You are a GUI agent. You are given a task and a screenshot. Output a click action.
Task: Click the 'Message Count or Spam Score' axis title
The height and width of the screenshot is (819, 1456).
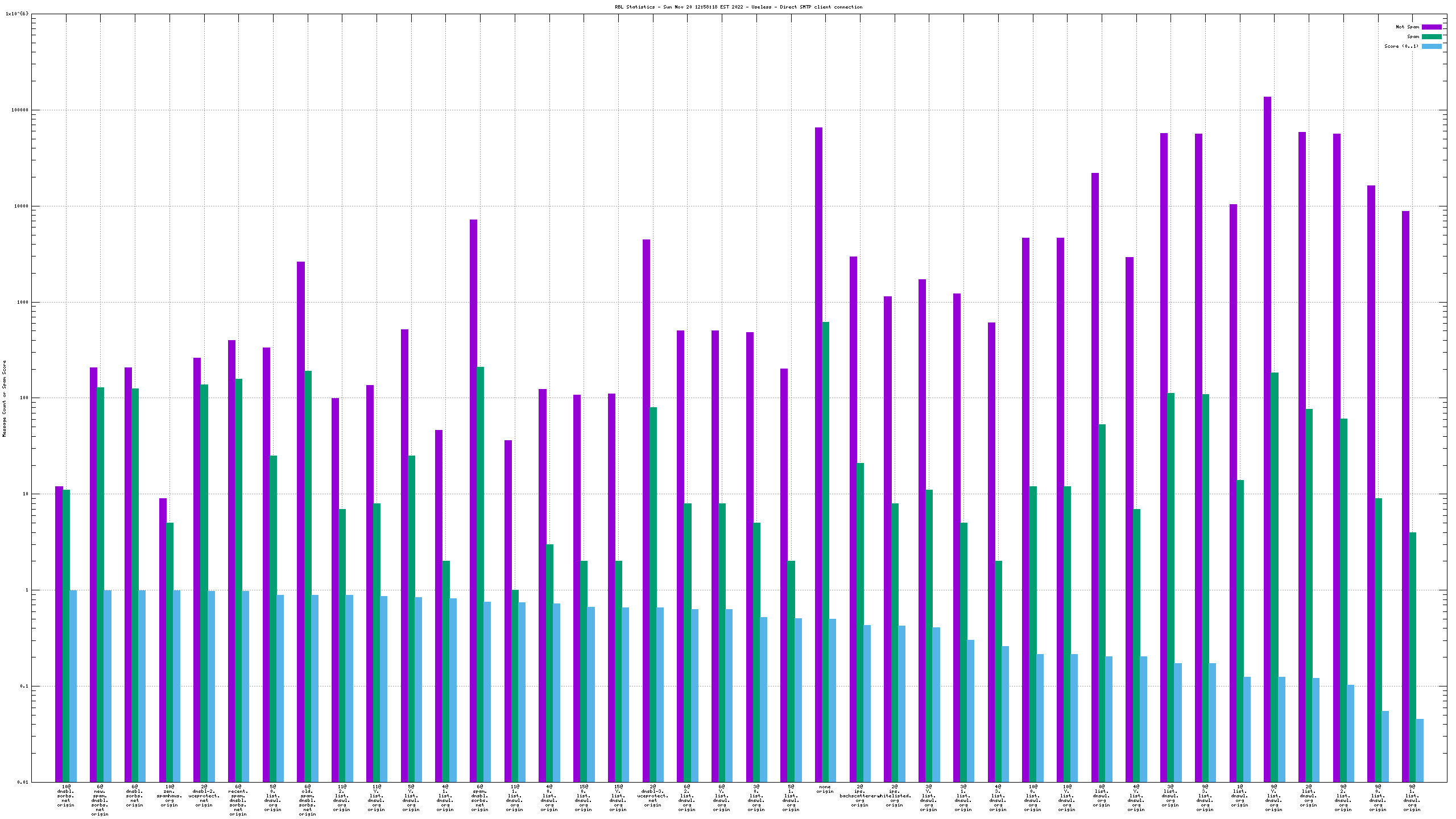pos(5,398)
